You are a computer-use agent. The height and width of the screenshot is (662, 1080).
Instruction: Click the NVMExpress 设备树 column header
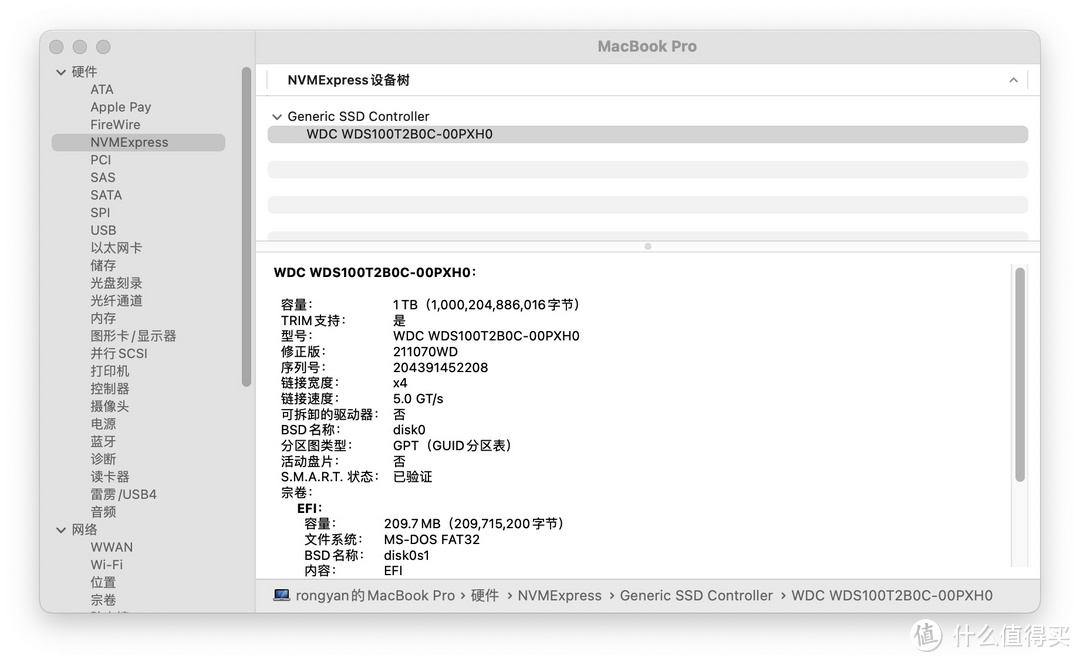click(647, 80)
